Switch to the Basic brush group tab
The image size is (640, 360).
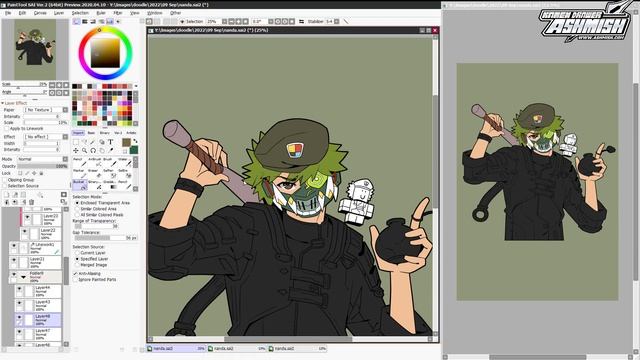(91, 133)
